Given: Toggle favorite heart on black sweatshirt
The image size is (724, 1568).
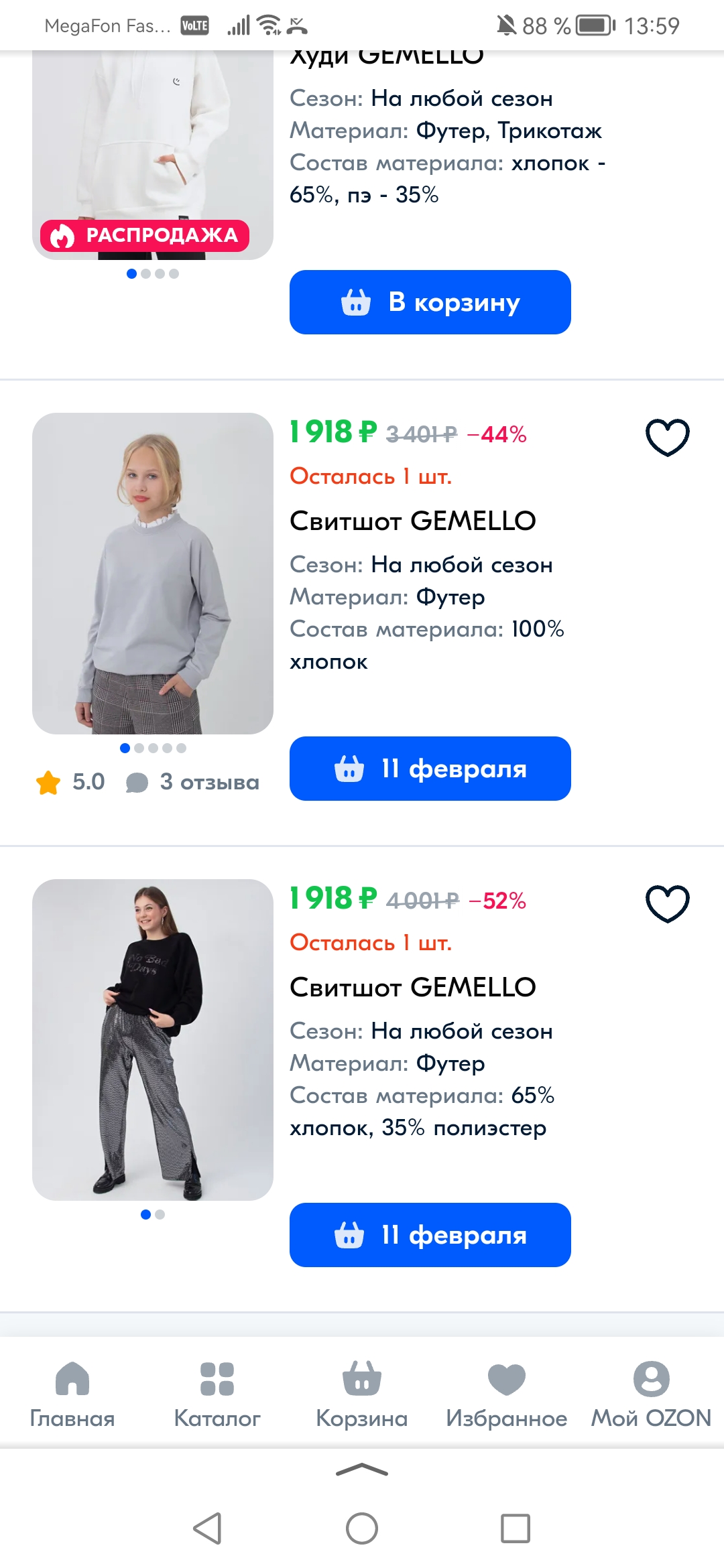Looking at the screenshot, I should point(667,904).
